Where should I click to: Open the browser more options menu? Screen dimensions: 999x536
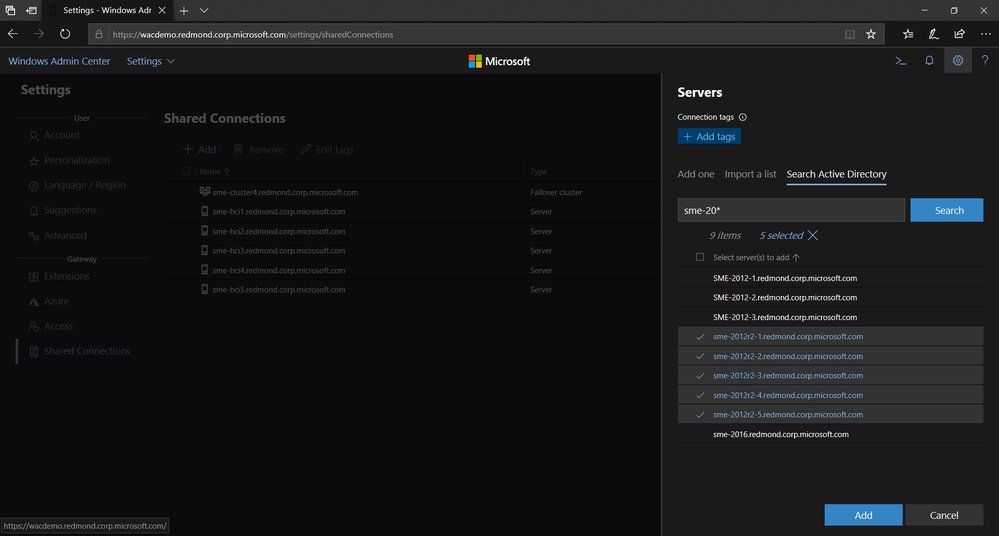(986, 34)
